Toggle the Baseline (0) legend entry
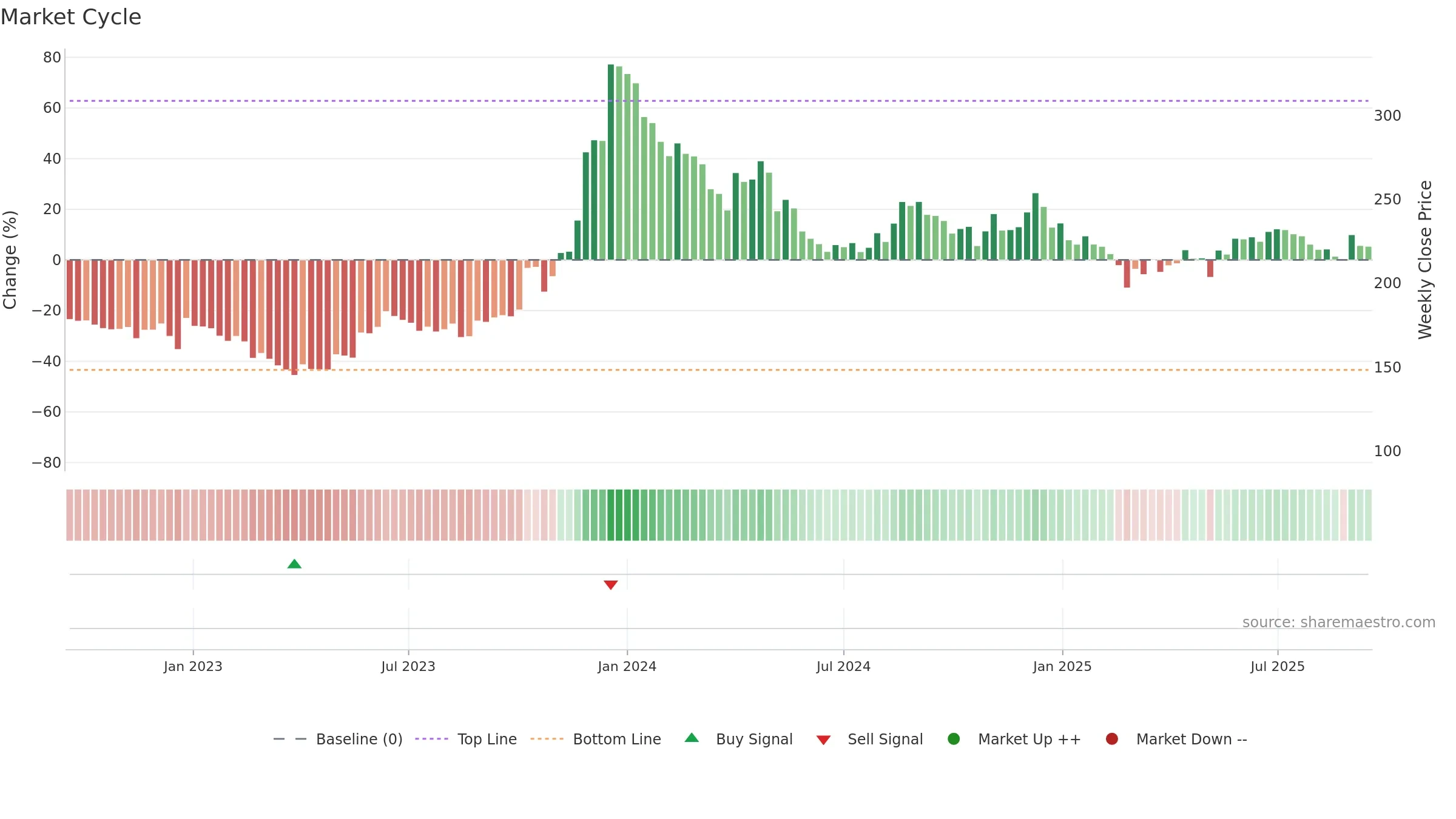Image resolution: width=1456 pixels, height=819 pixels. click(x=338, y=739)
